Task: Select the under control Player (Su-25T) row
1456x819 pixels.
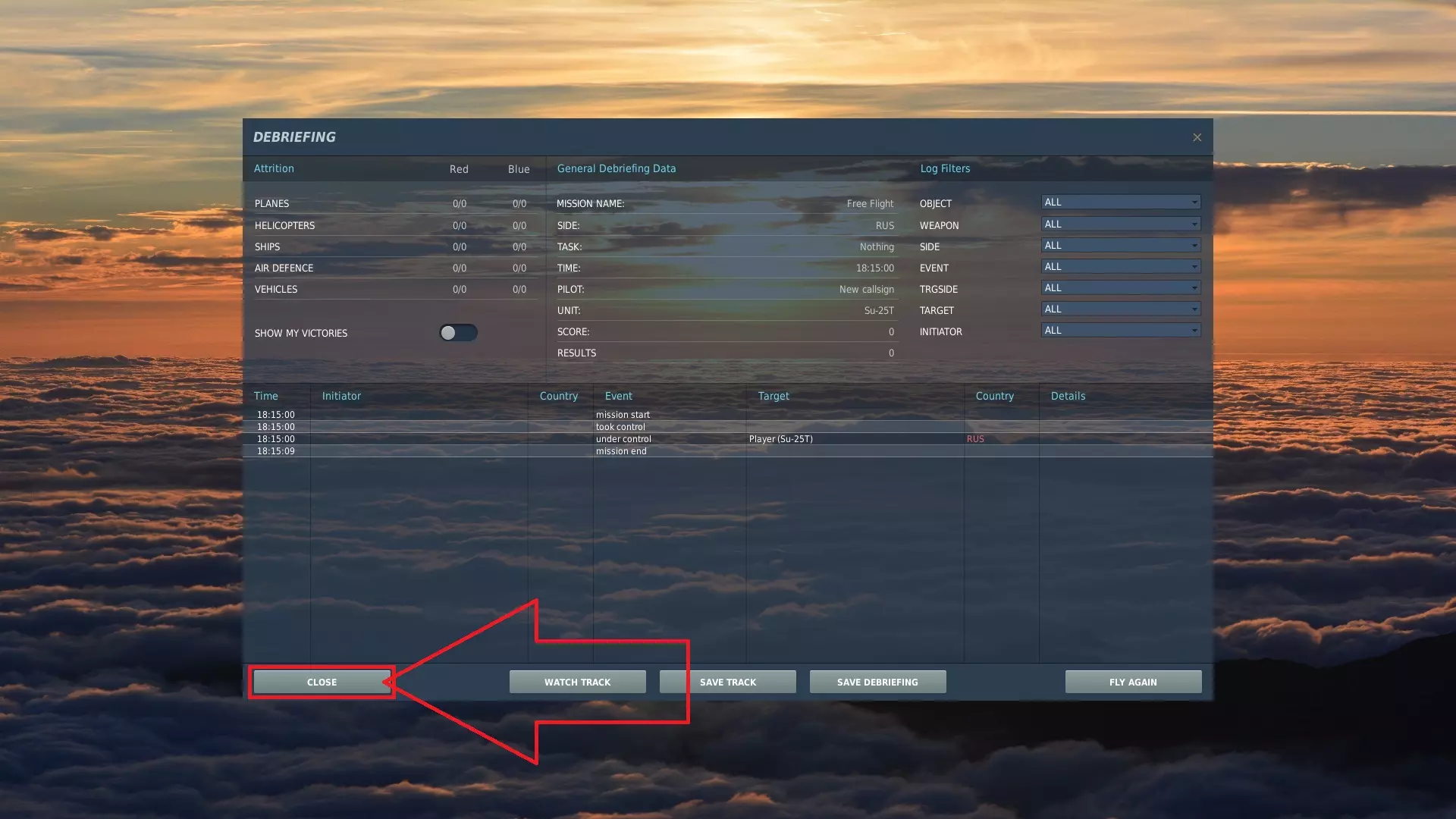Action: (x=780, y=439)
